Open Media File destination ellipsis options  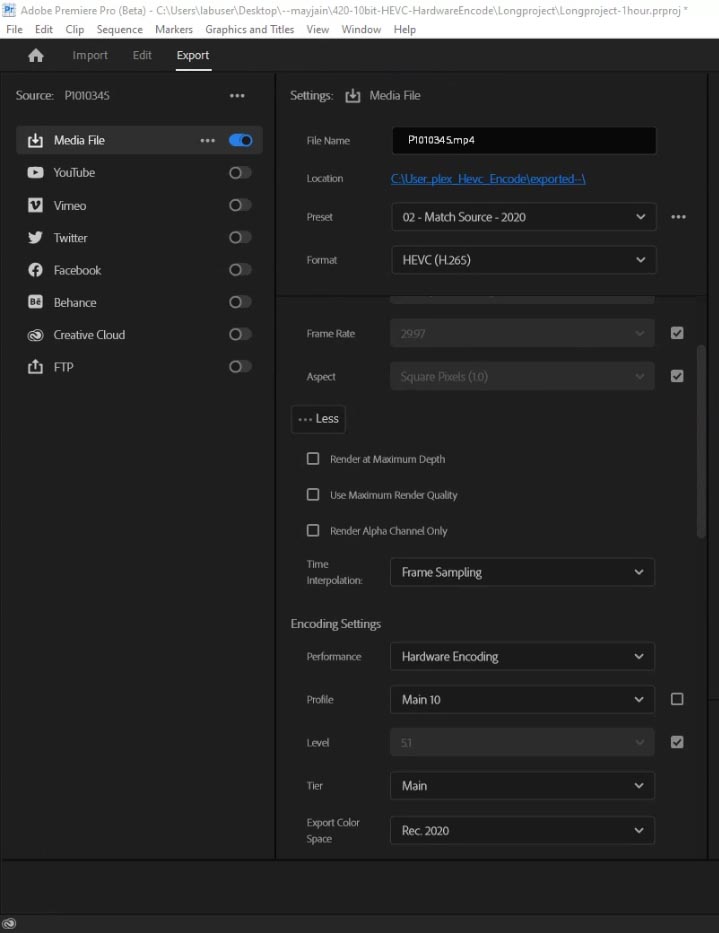point(207,140)
